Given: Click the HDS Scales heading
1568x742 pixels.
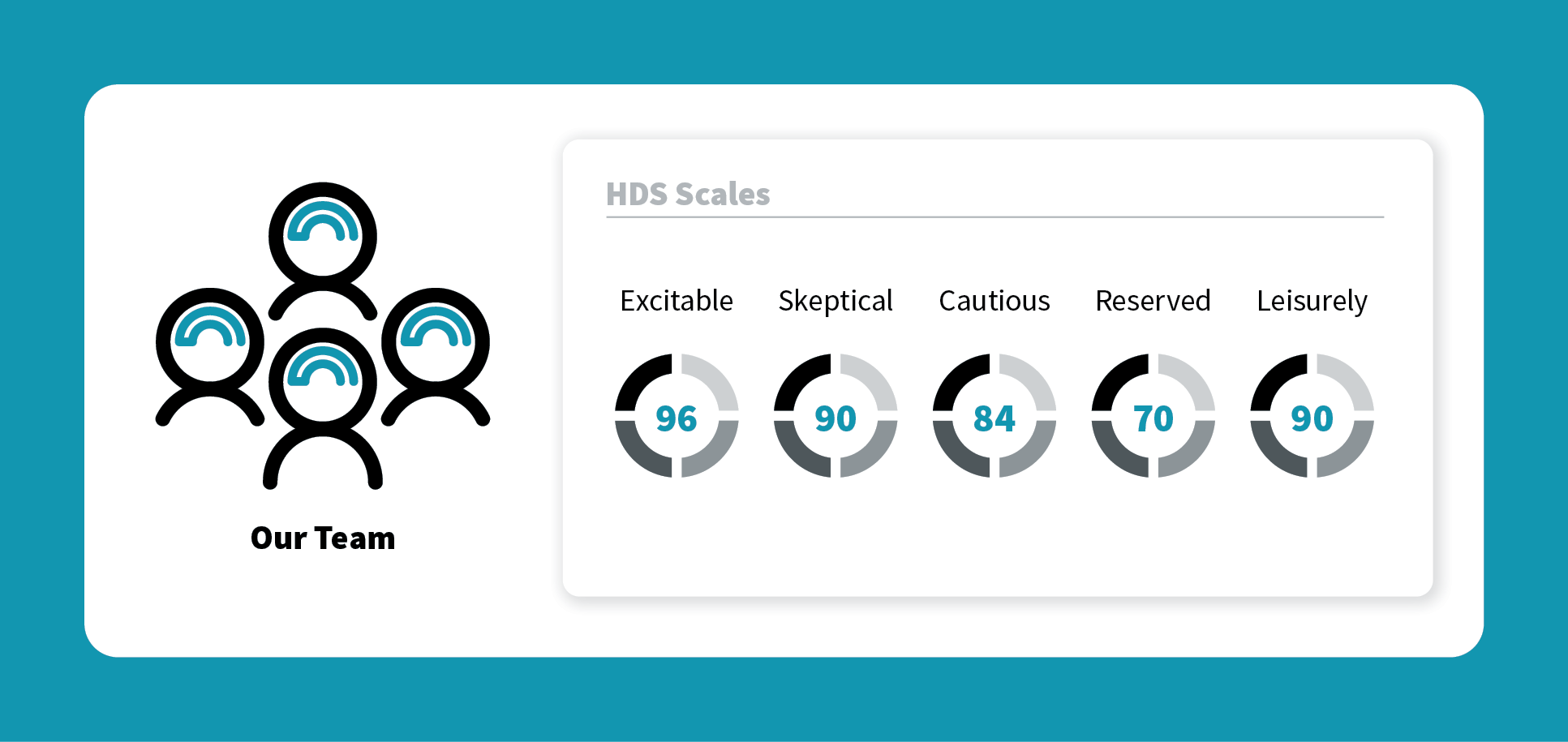Looking at the screenshot, I should [688, 195].
